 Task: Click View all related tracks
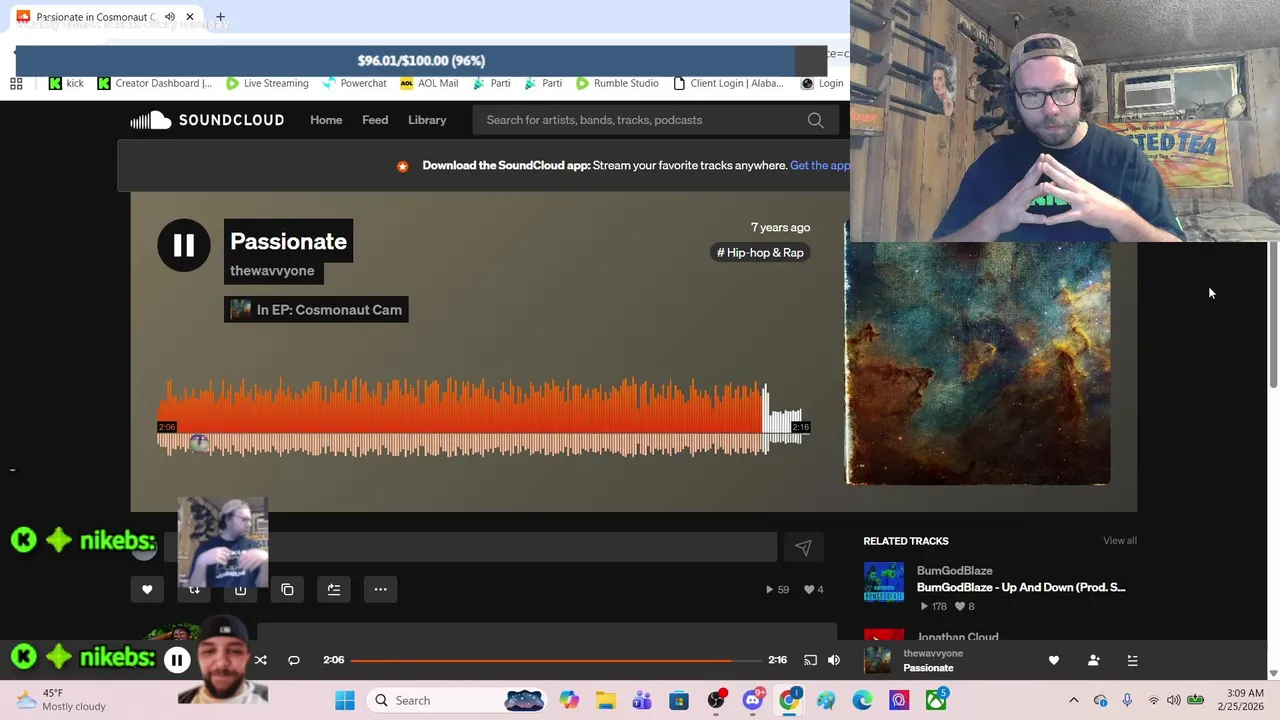[x=1120, y=541]
